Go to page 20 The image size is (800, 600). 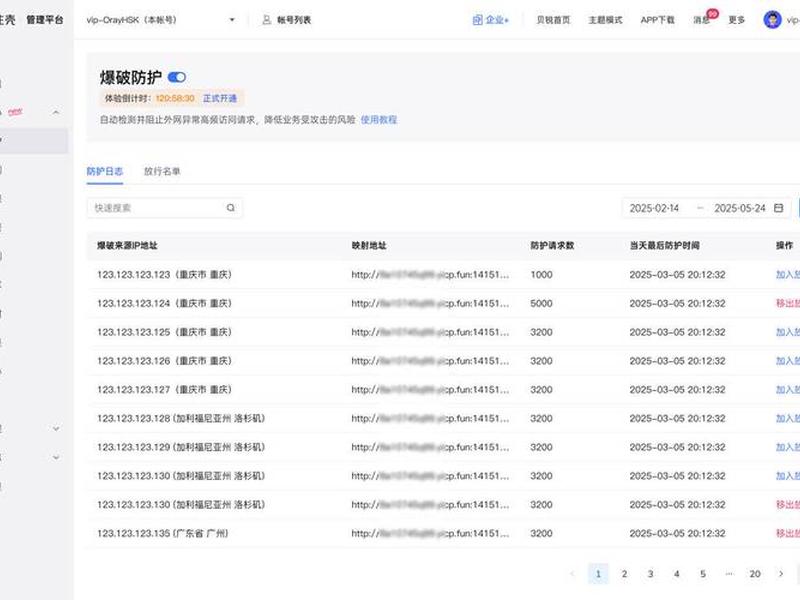click(755, 573)
